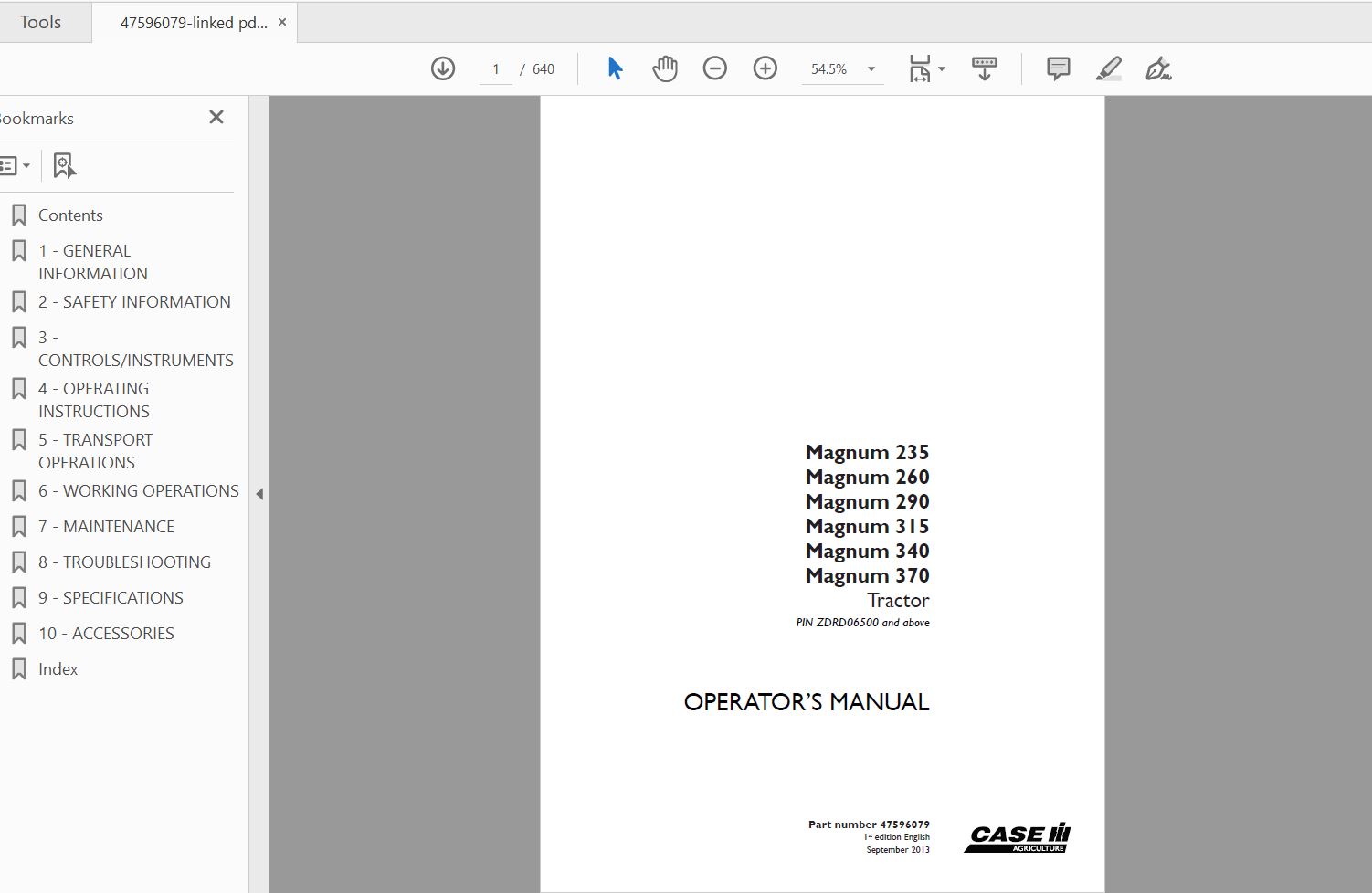Click the read mode scrolling icon
The image size is (1372, 893).
click(984, 68)
